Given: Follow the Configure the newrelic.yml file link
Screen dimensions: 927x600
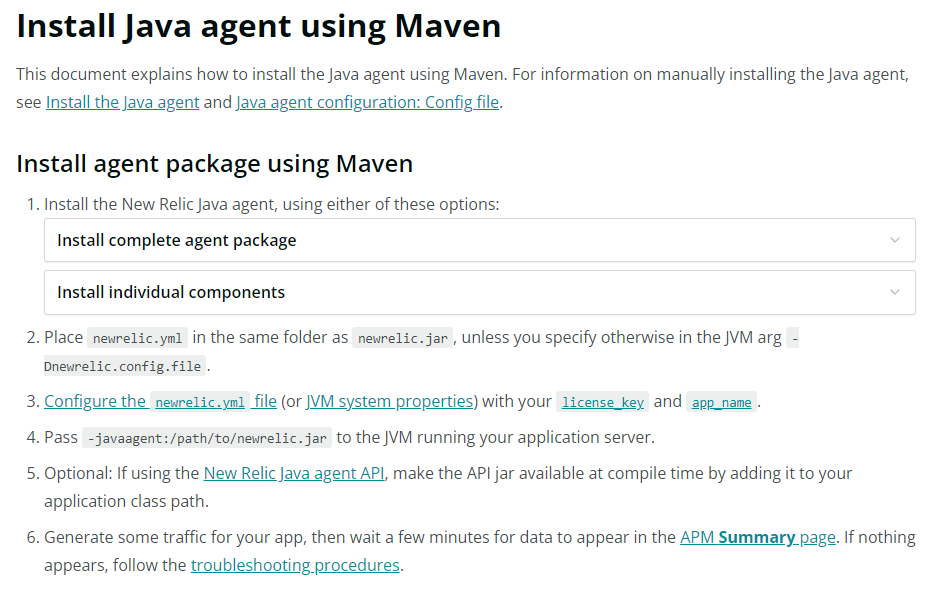Looking at the screenshot, I should (x=160, y=401).
